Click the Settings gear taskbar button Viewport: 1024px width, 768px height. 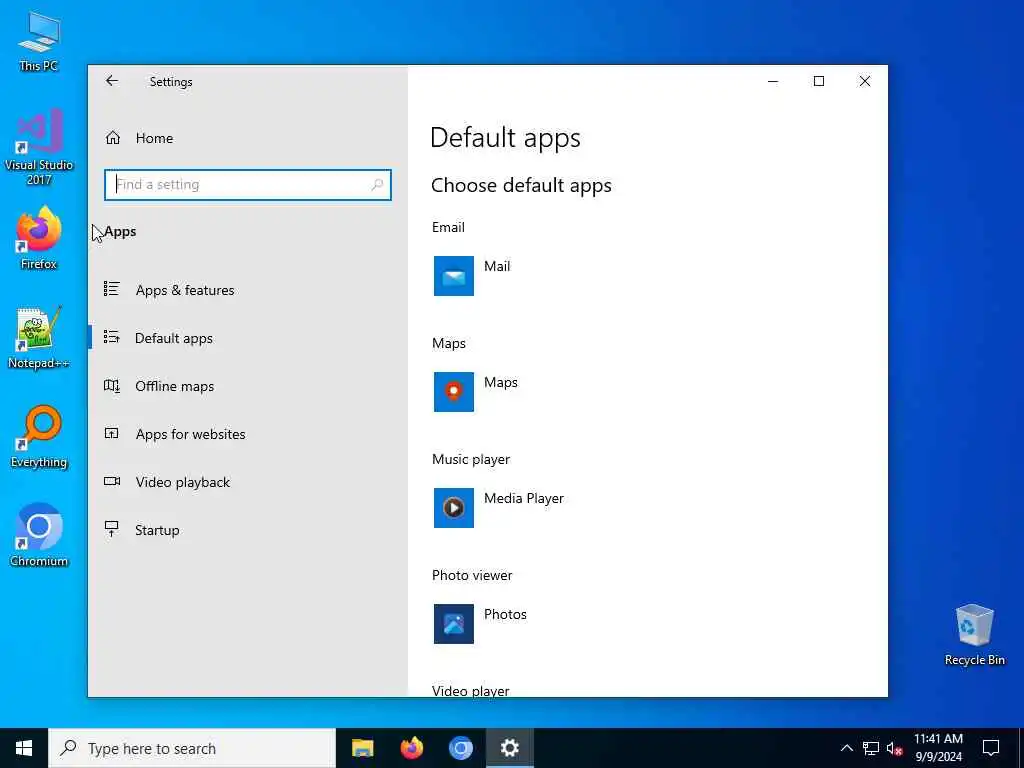509,748
